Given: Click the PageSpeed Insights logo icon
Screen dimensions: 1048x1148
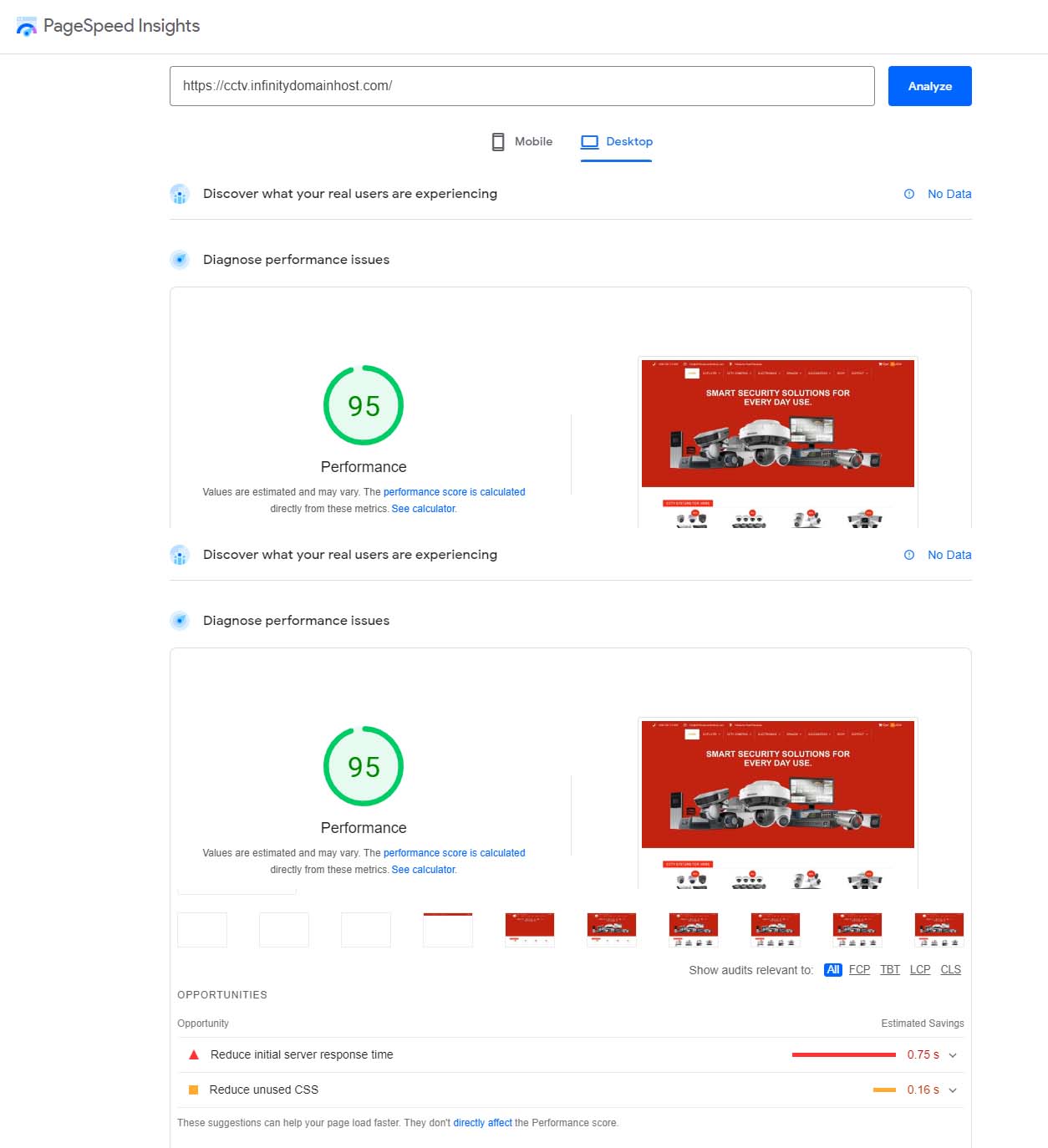Looking at the screenshot, I should coord(27,27).
